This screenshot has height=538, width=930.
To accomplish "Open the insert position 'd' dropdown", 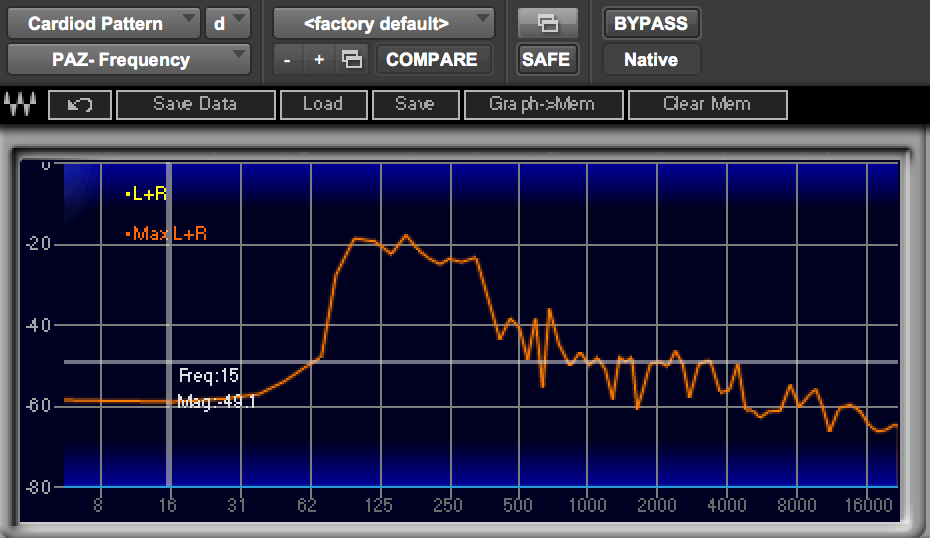I will pos(229,23).
